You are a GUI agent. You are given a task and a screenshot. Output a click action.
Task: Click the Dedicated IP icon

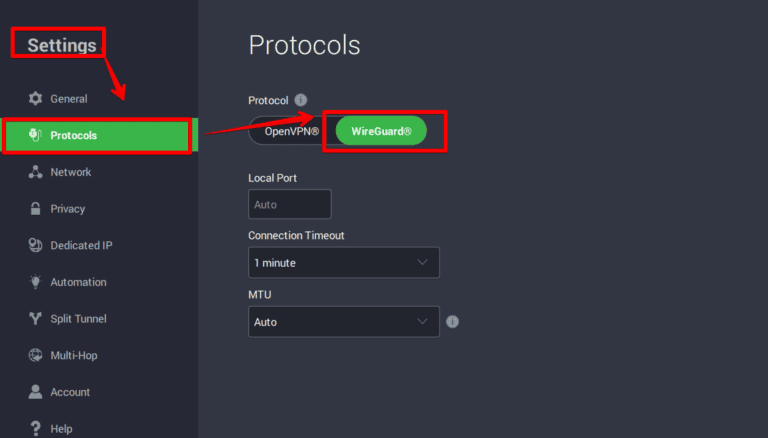[36, 245]
